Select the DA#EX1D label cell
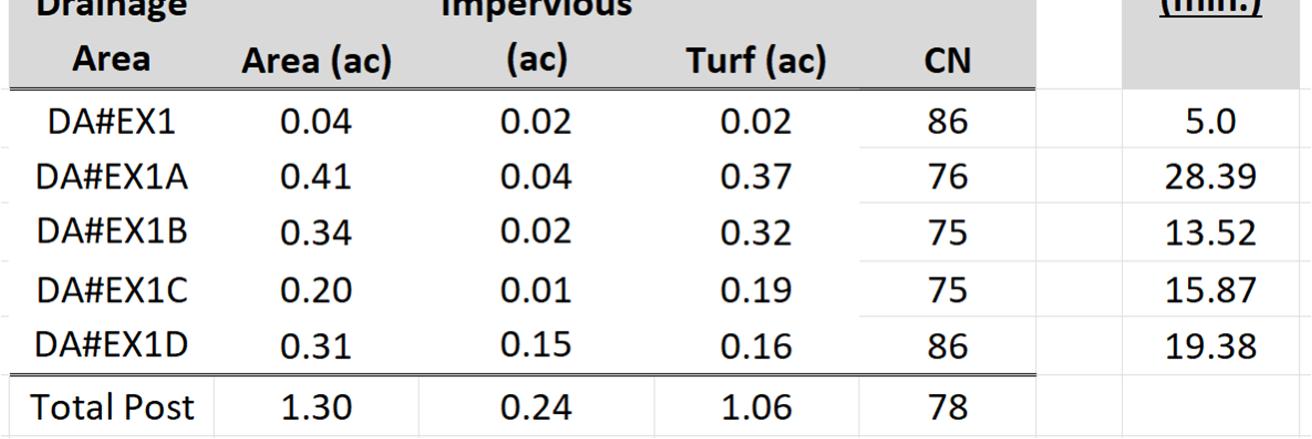 point(111,345)
